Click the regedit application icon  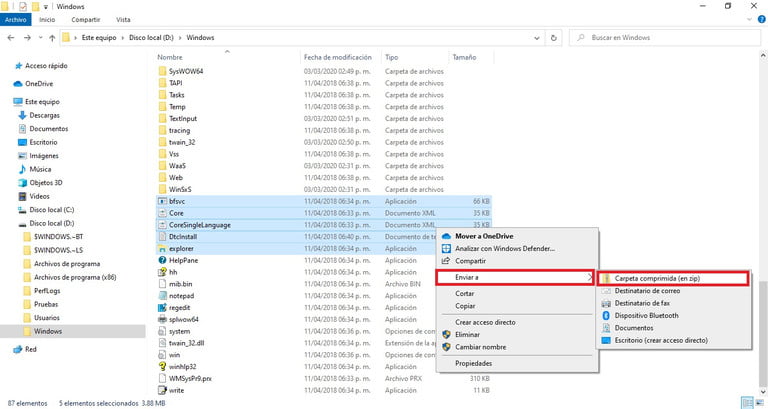tap(163, 308)
